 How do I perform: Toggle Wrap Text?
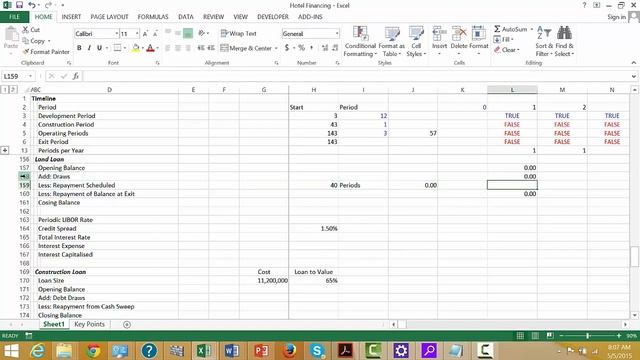pyautogui.click(x=238, y=33)
